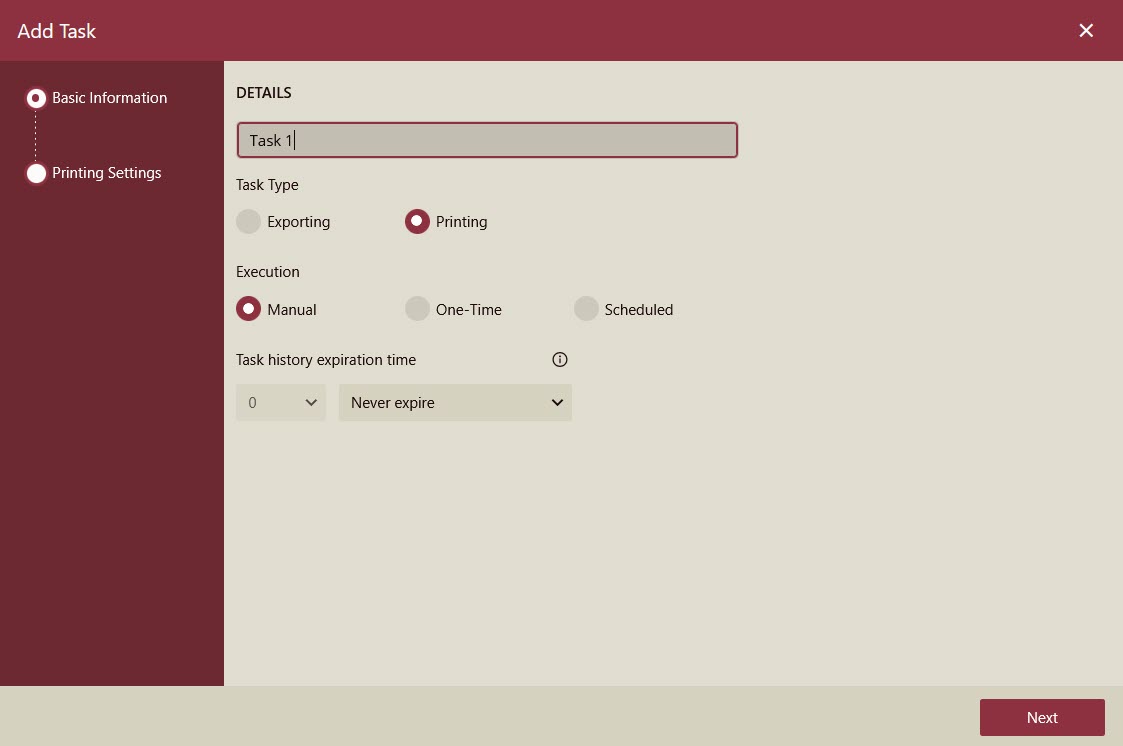Click the chevron on Never expire dropdown
1123x746 pixels.
tap(557, 402)
